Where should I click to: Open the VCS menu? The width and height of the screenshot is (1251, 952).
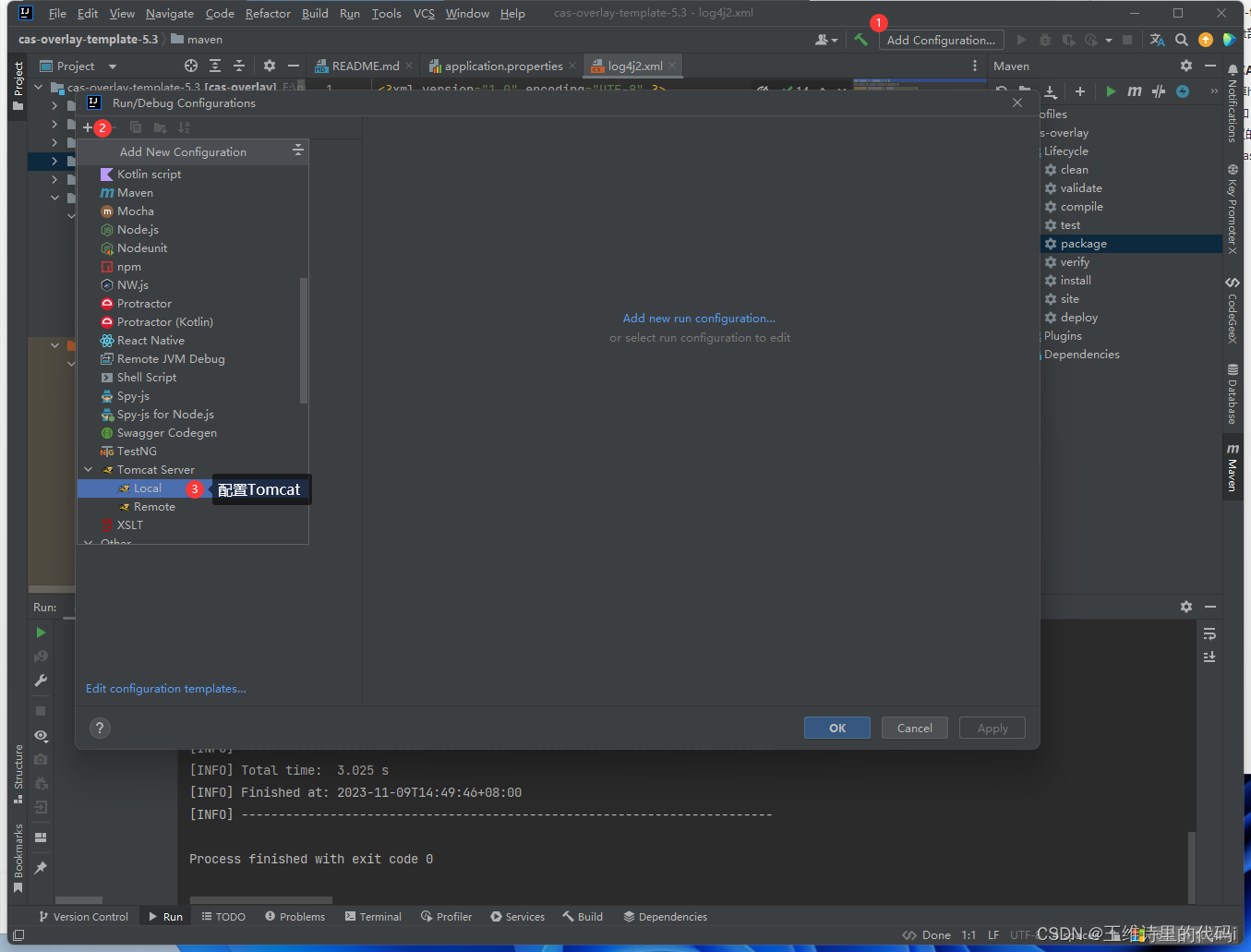pyautogui.click(x=424, y=14)
